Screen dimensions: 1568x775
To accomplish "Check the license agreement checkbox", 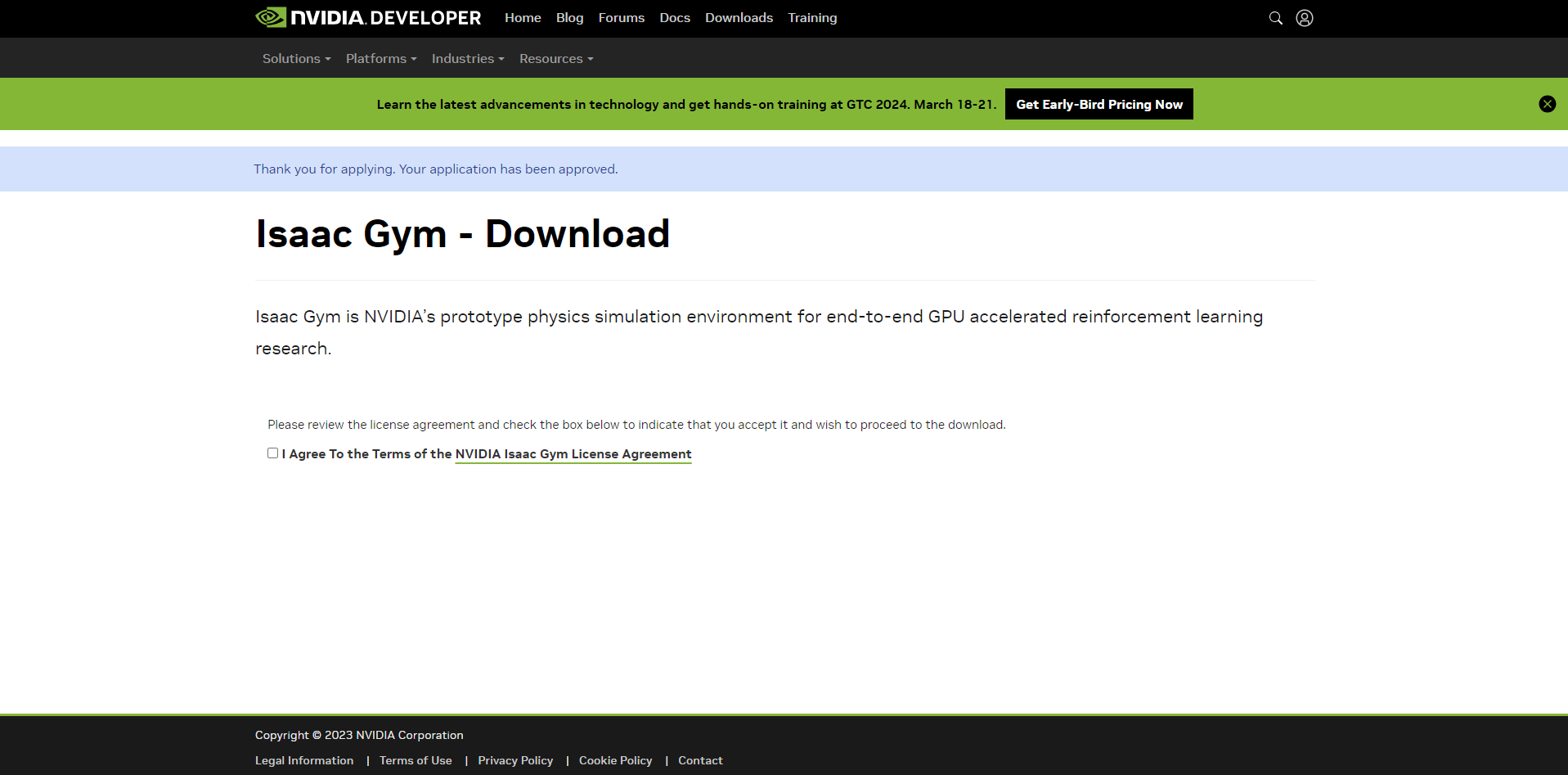I will coord(272,453).
